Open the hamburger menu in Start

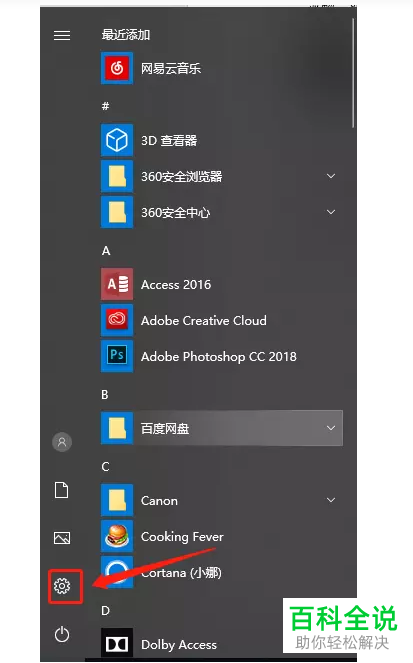pyautogui.click(x=62, y=36)
